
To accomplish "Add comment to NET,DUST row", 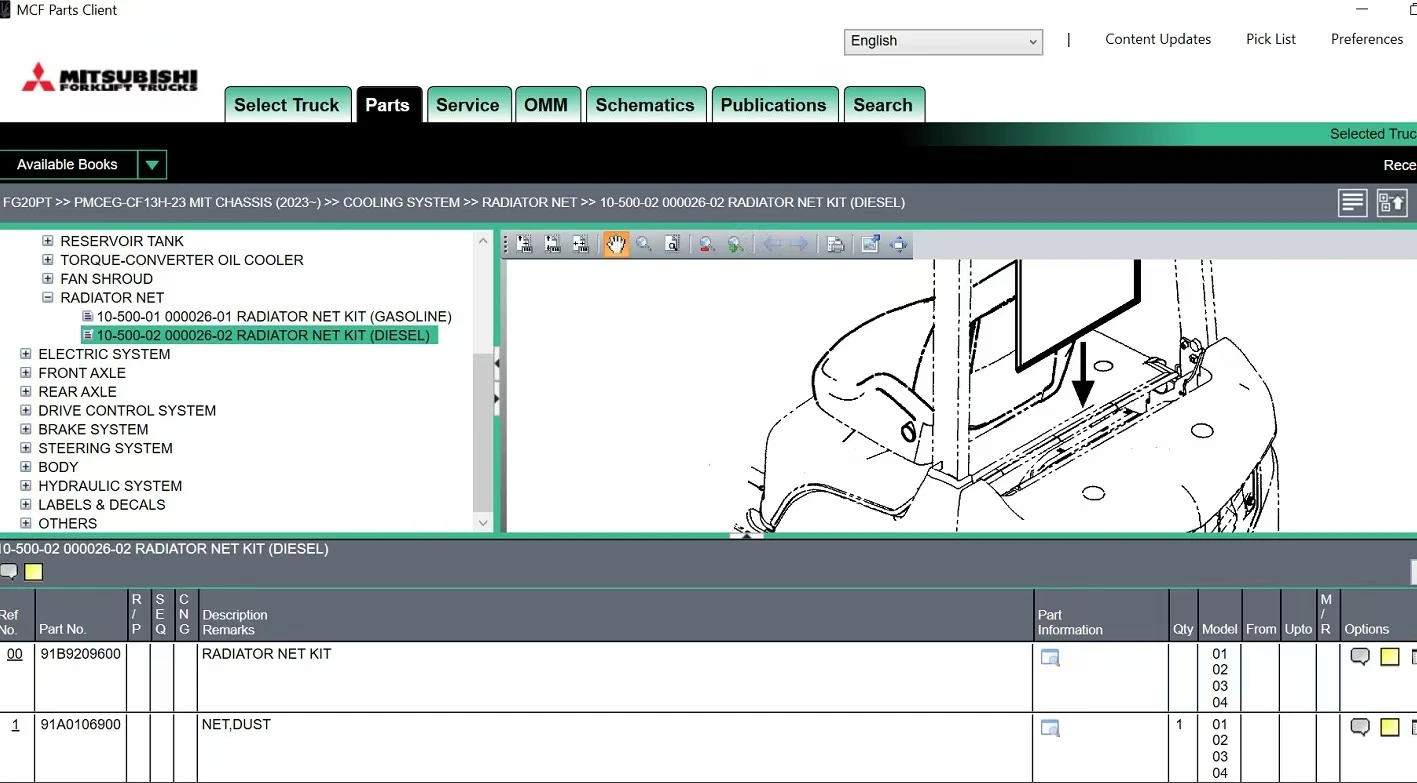I will (x=1360, y=727).
